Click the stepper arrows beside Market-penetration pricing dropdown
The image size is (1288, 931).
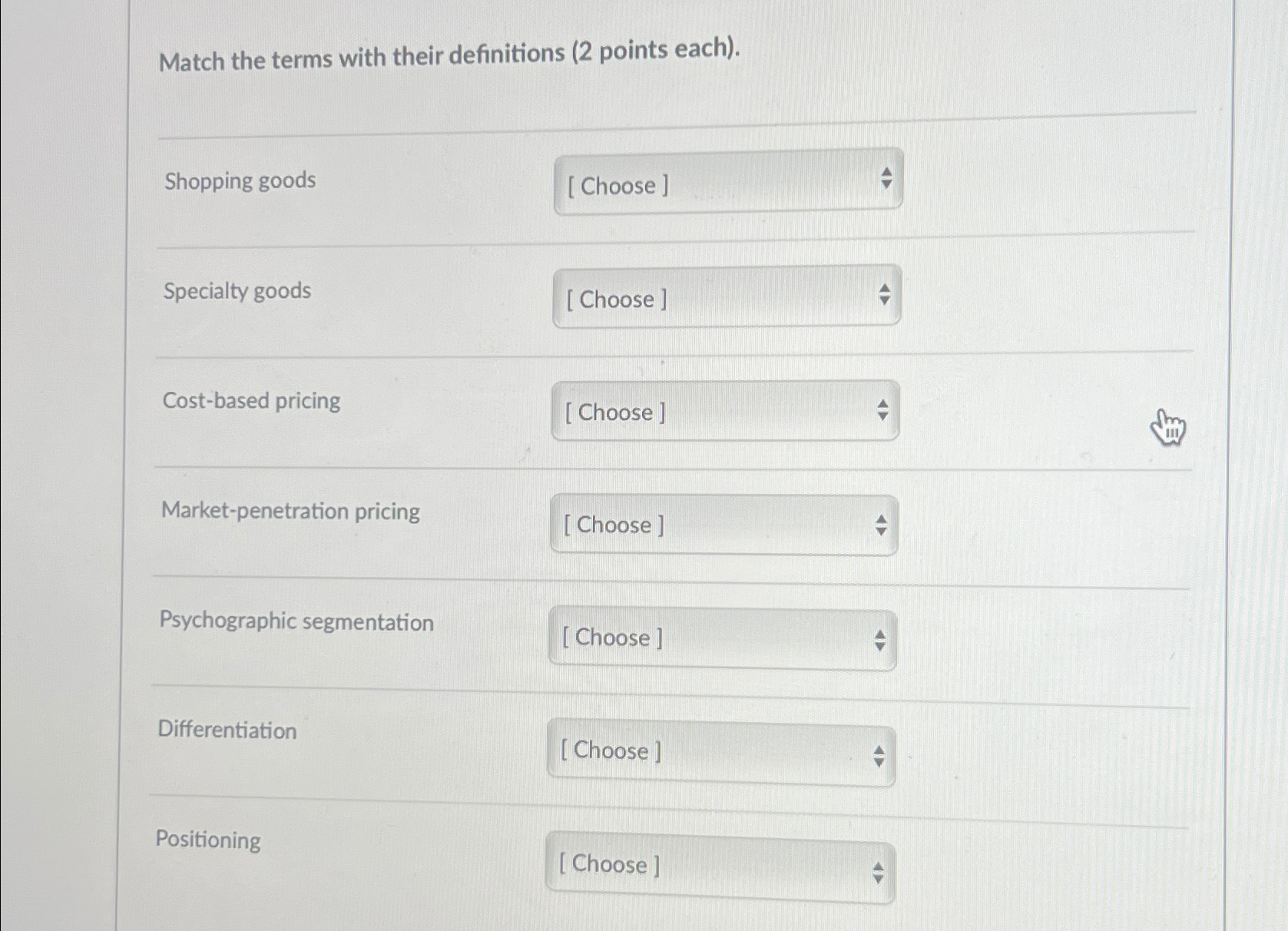point(881,525)
